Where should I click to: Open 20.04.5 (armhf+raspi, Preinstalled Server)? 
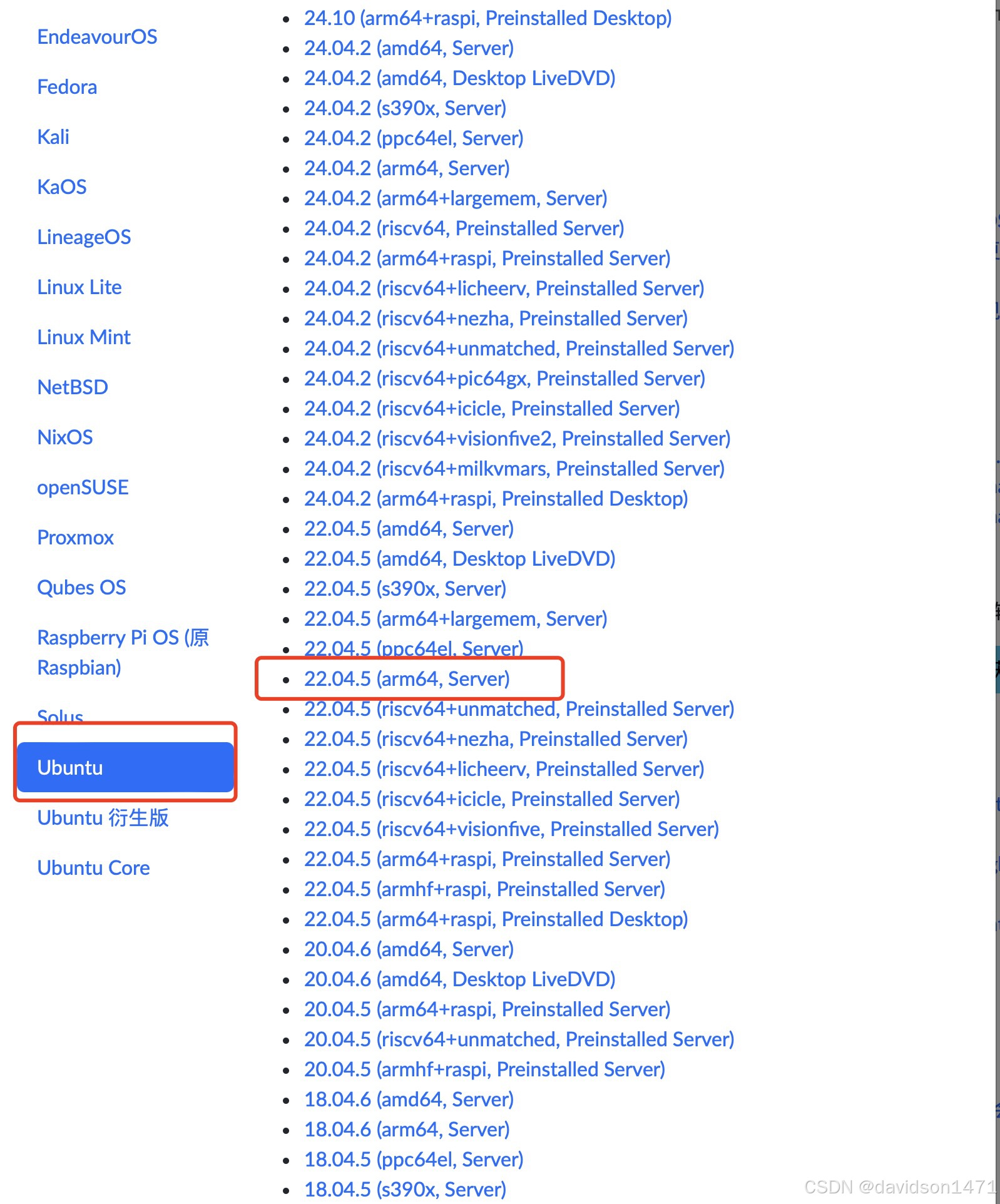coord(485,1069)
